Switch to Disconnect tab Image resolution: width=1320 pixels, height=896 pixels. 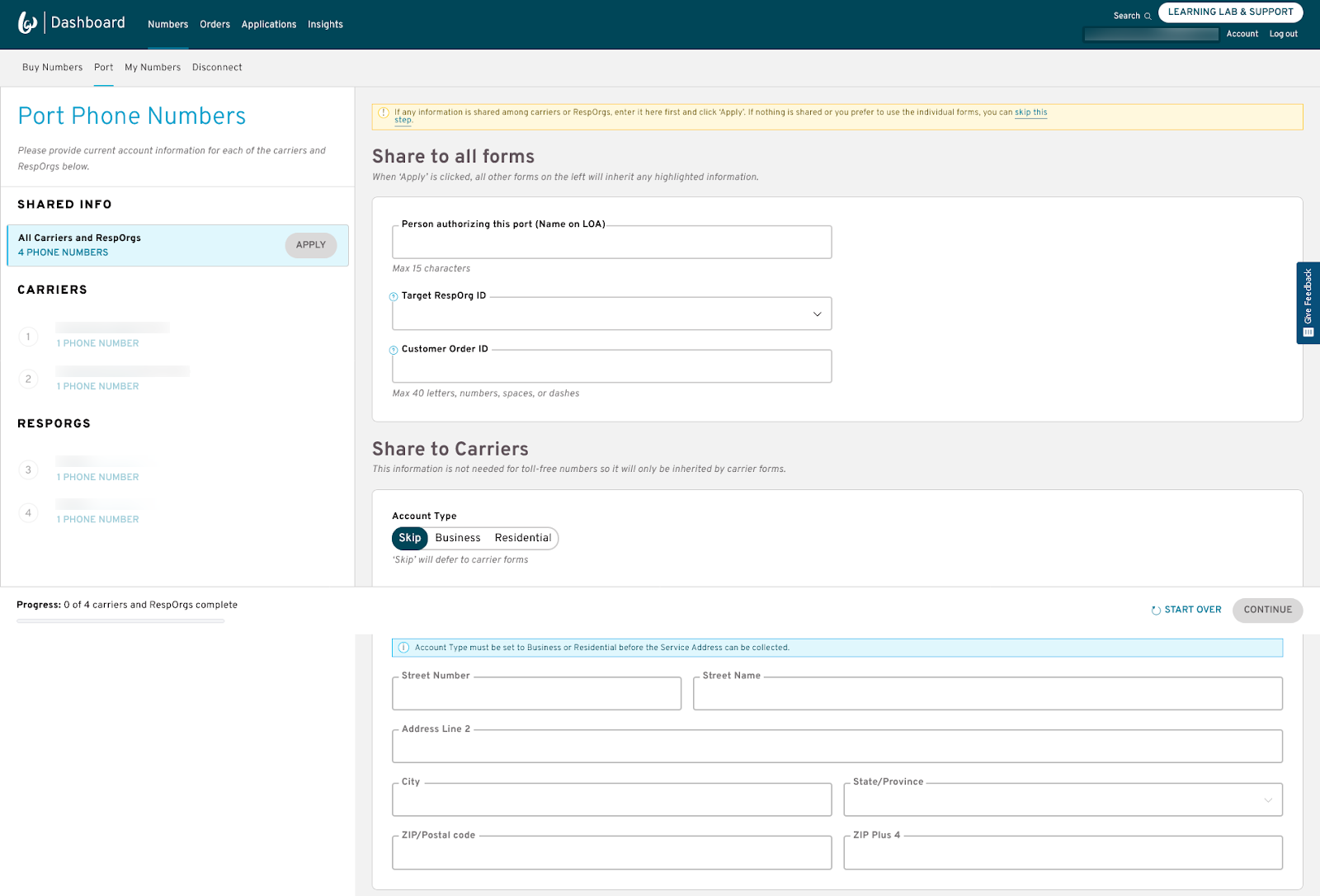[x=217, y=68]
